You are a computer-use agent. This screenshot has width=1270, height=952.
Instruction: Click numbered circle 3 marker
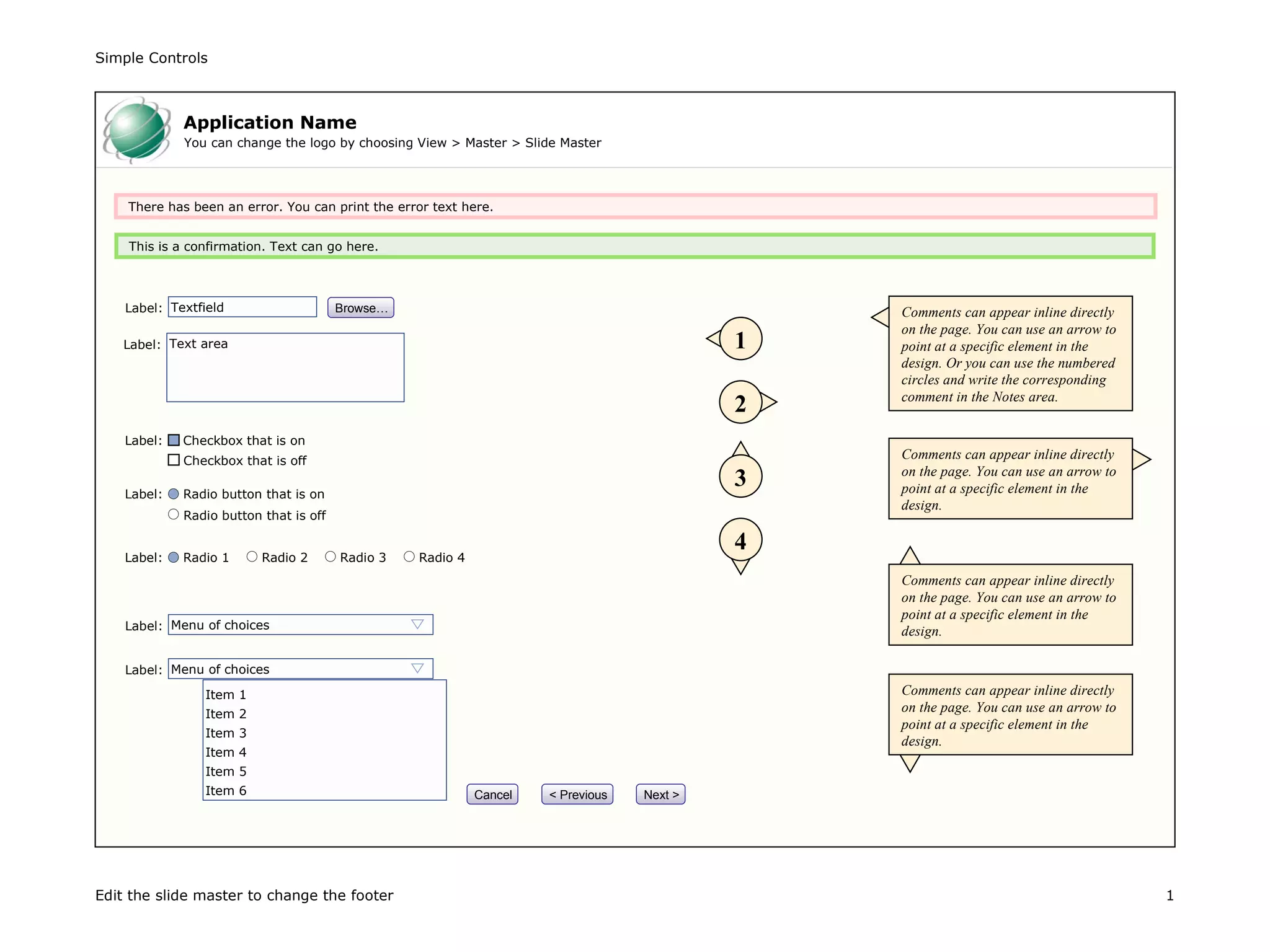740,477
